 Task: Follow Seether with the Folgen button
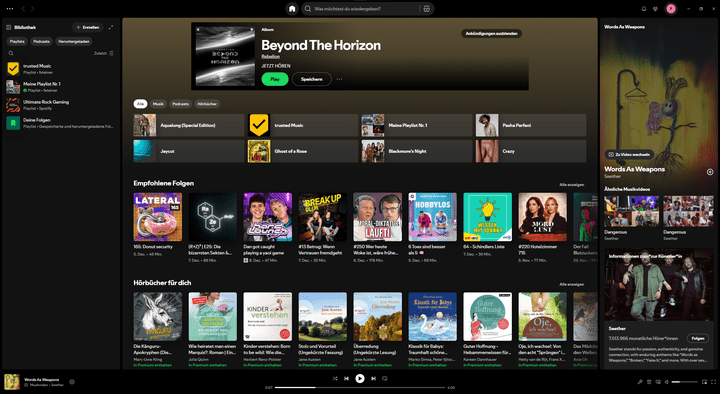[698, 338]
